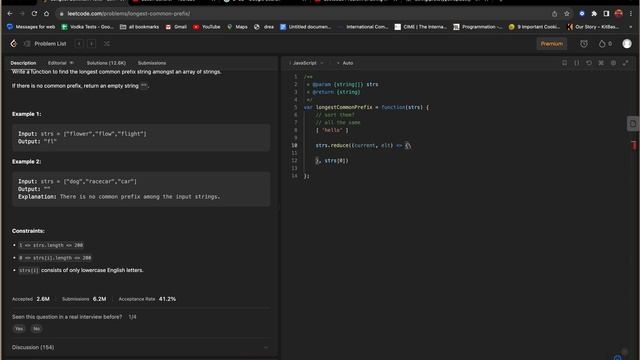
Task: Format code with the braces icon
Action: [x=577, y=63]
